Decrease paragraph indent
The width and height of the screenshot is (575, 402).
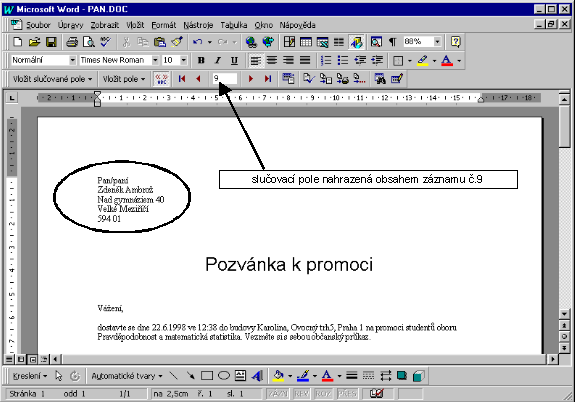pyautogui.click(x=360, y=60)
